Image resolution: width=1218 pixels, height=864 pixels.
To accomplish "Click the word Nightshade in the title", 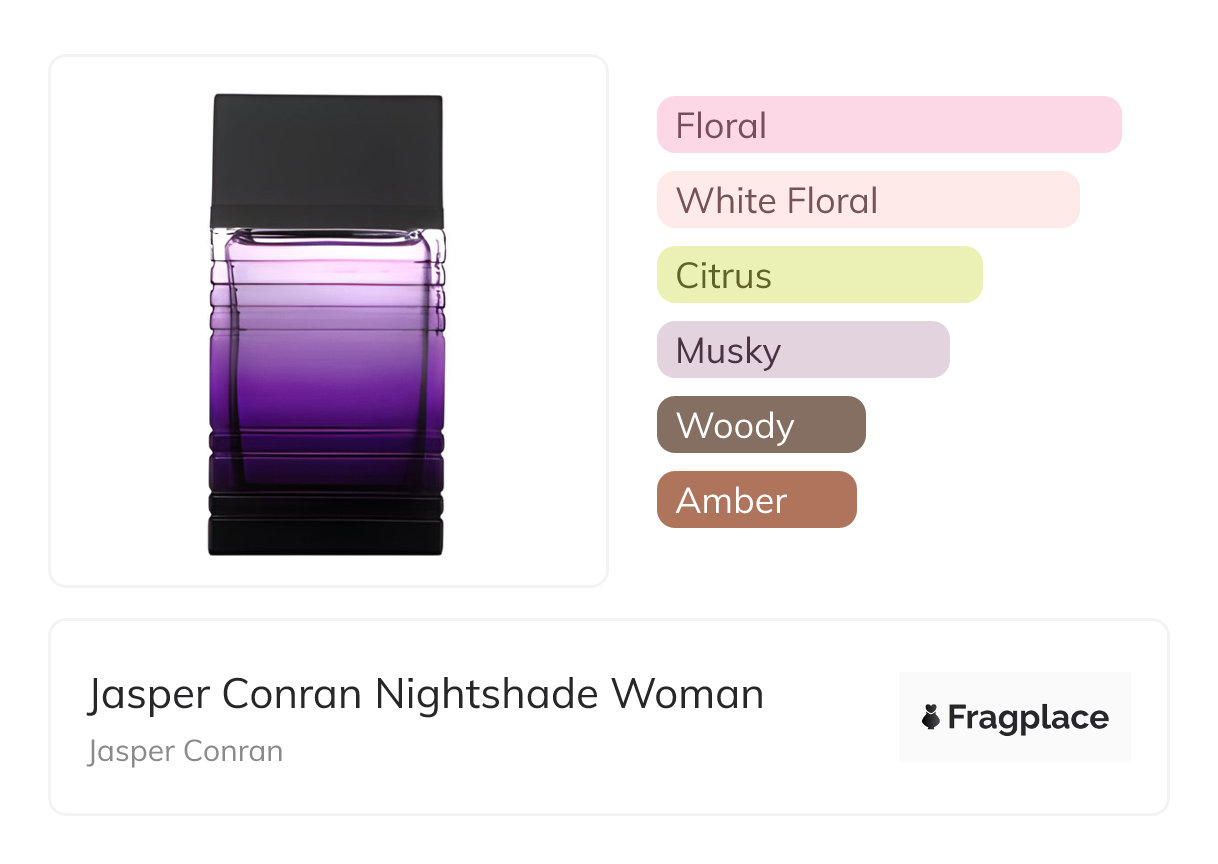I will click(488, 694).
